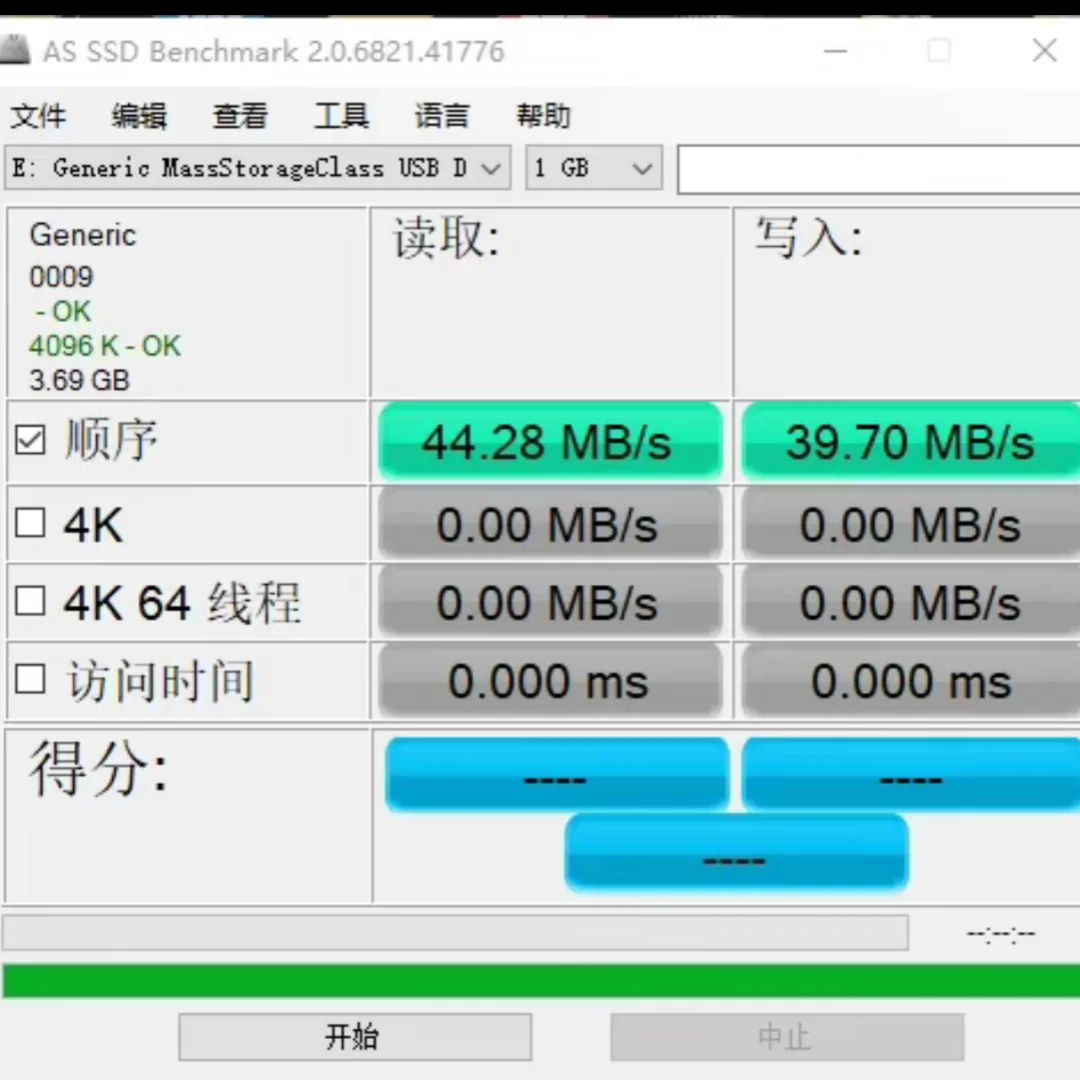Open the 语言 menu
Image resolution: width=1080 pixels, height=1080 pixels.
(442, 116)
